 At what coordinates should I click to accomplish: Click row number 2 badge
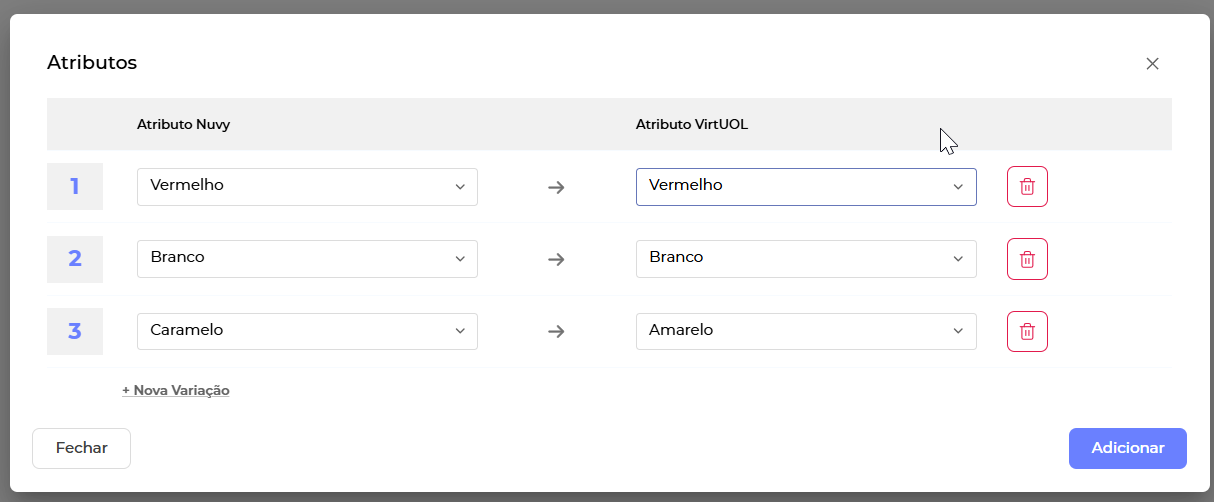(x=75, y=259)
